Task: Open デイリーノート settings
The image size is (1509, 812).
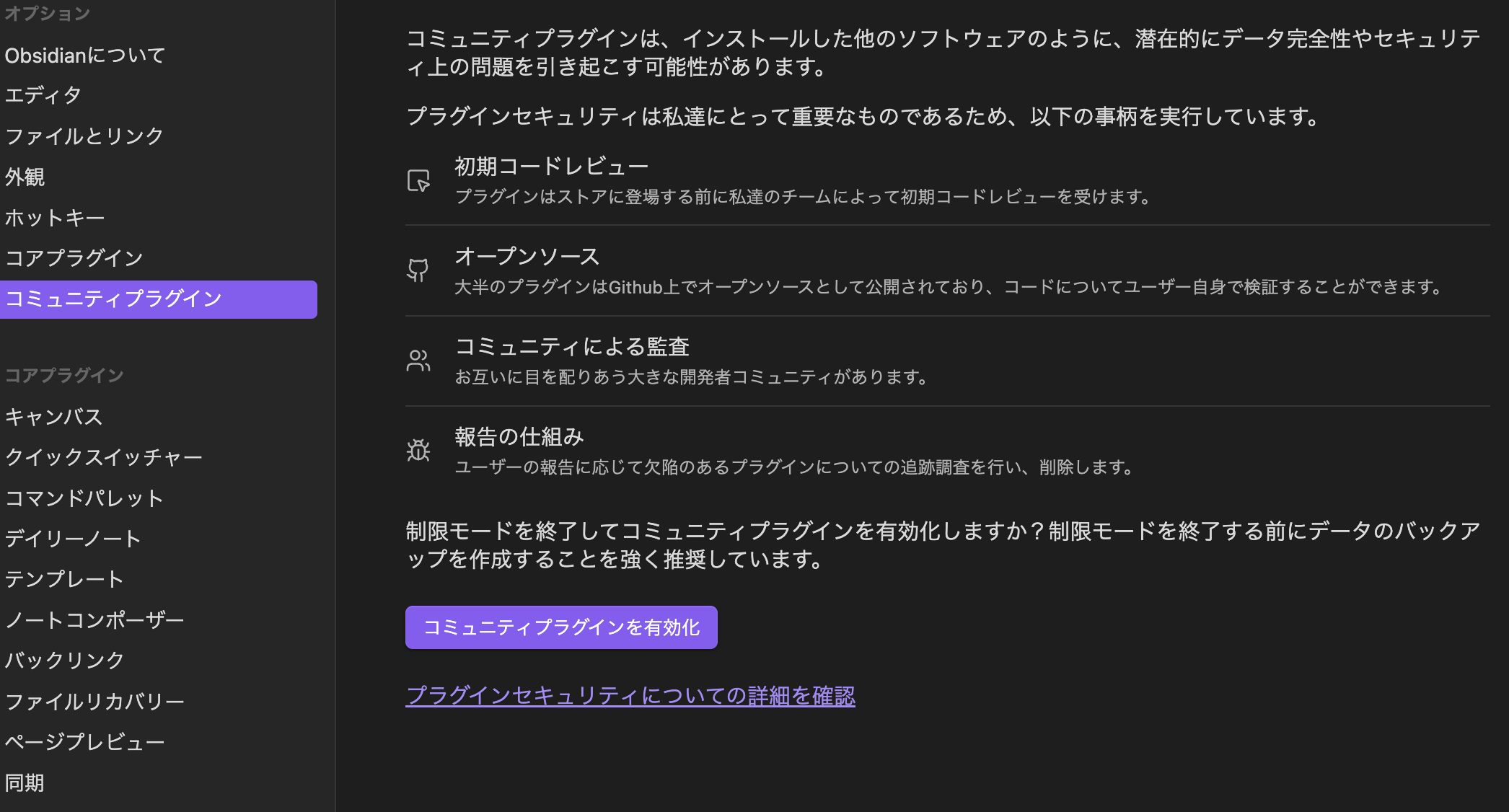Action: (74, 538)
